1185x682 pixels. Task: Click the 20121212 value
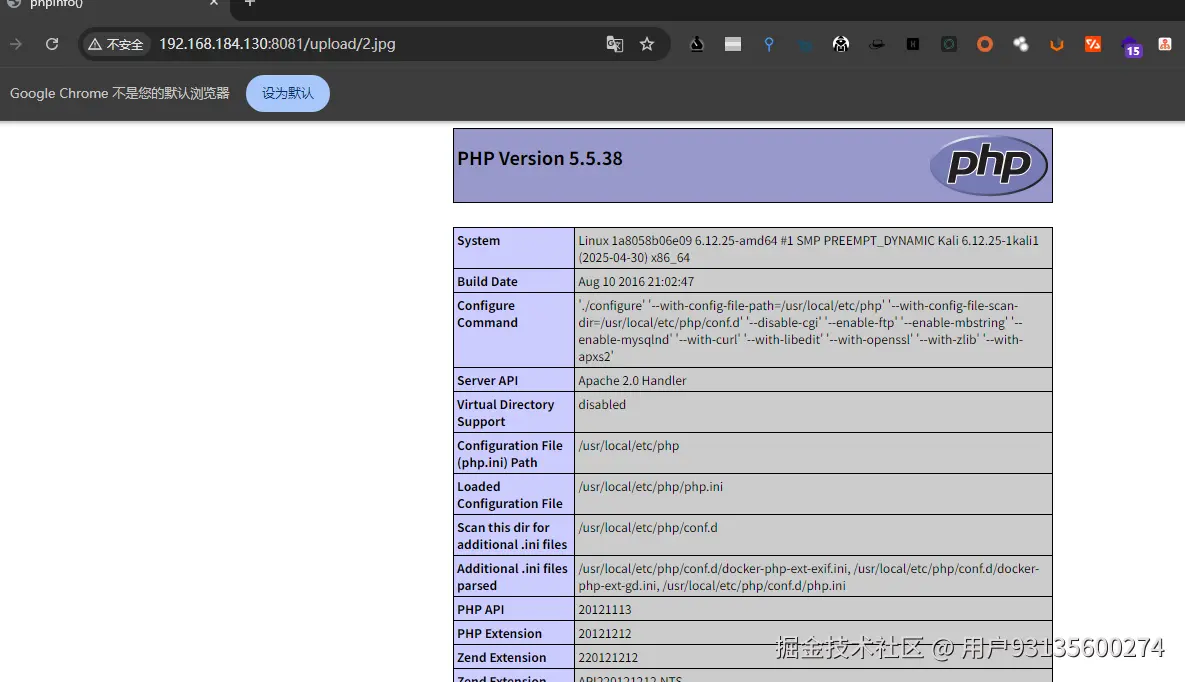pyautogui.click(x=605, y=634)
